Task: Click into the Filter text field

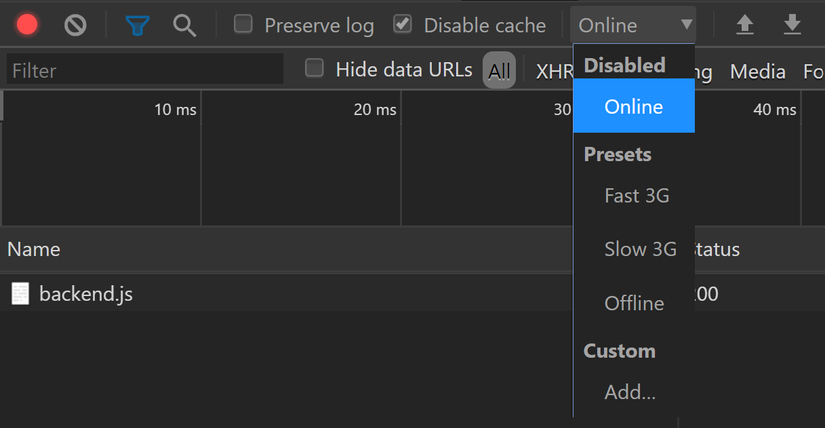Action: 145,70
